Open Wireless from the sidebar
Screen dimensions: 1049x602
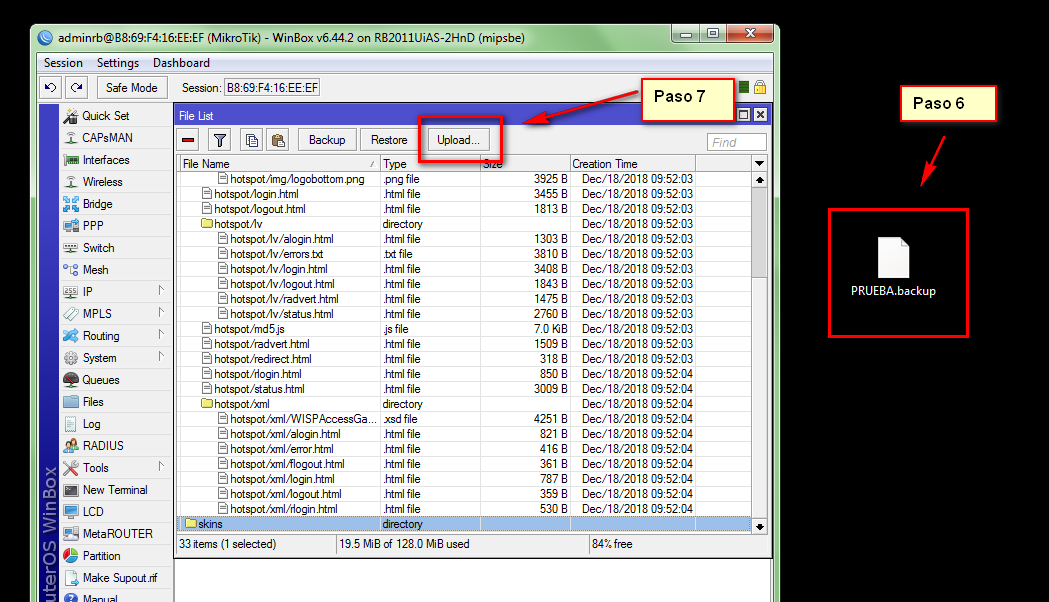coord(102,182)
